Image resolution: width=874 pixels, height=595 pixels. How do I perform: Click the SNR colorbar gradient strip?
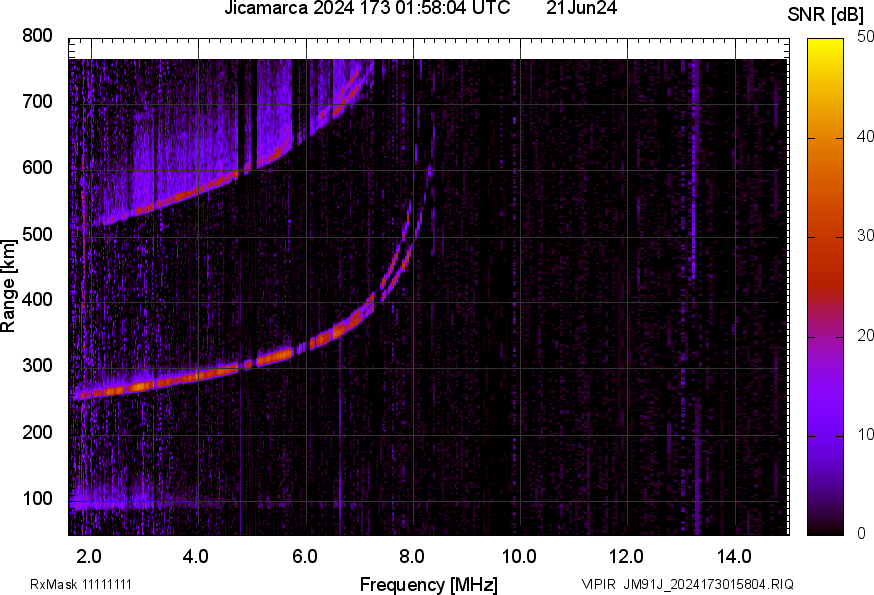[x=826, y=287]
